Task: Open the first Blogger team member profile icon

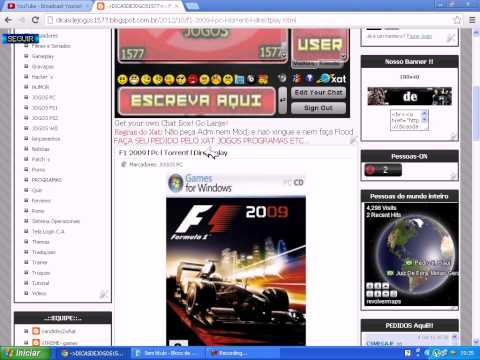Action: point(36,331)
